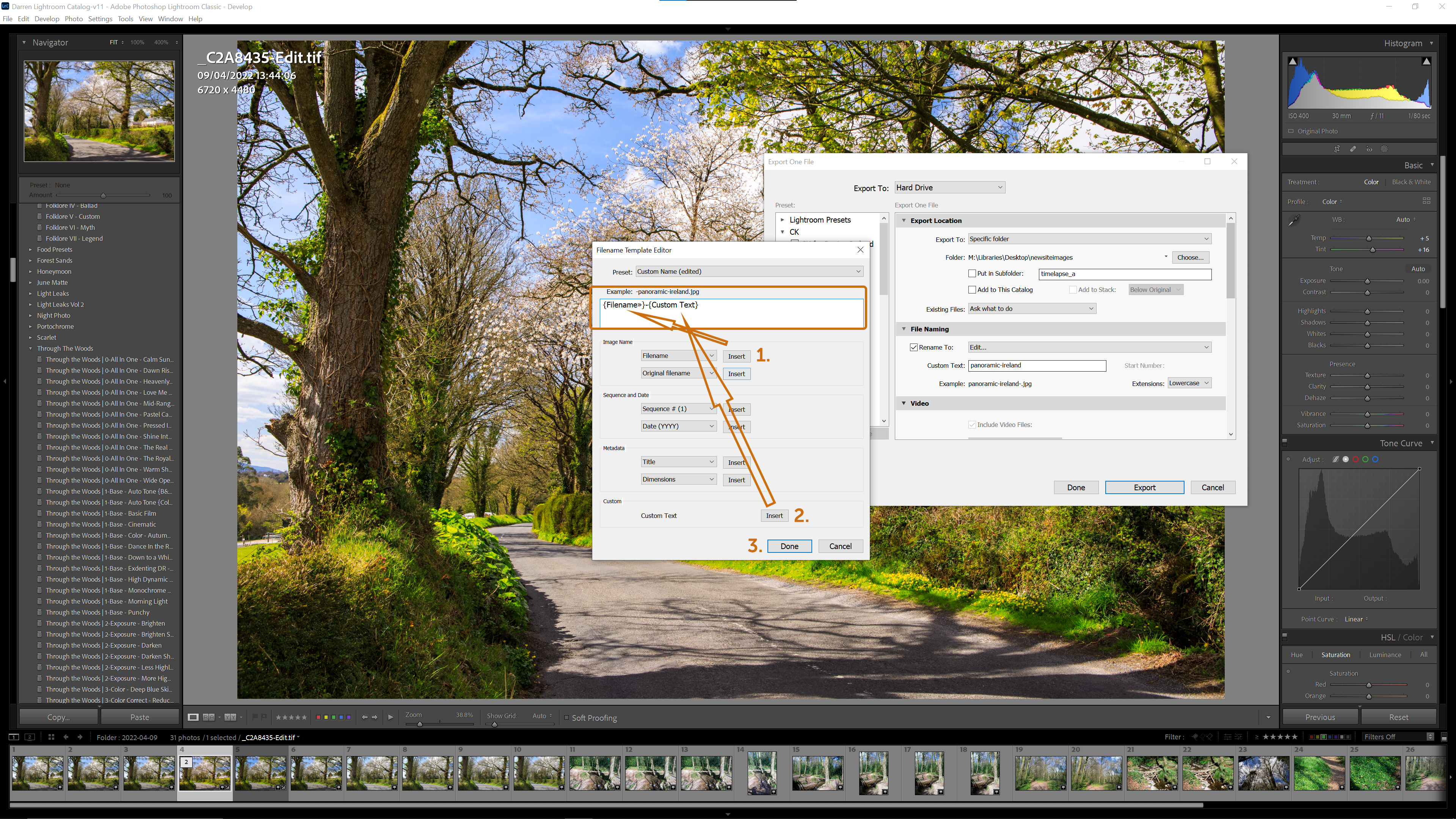Select the Tone Curve parametric curve icon
The width and height of the screenshot is (1456, 819).
pyautogui.click(x=1335, y=460)
